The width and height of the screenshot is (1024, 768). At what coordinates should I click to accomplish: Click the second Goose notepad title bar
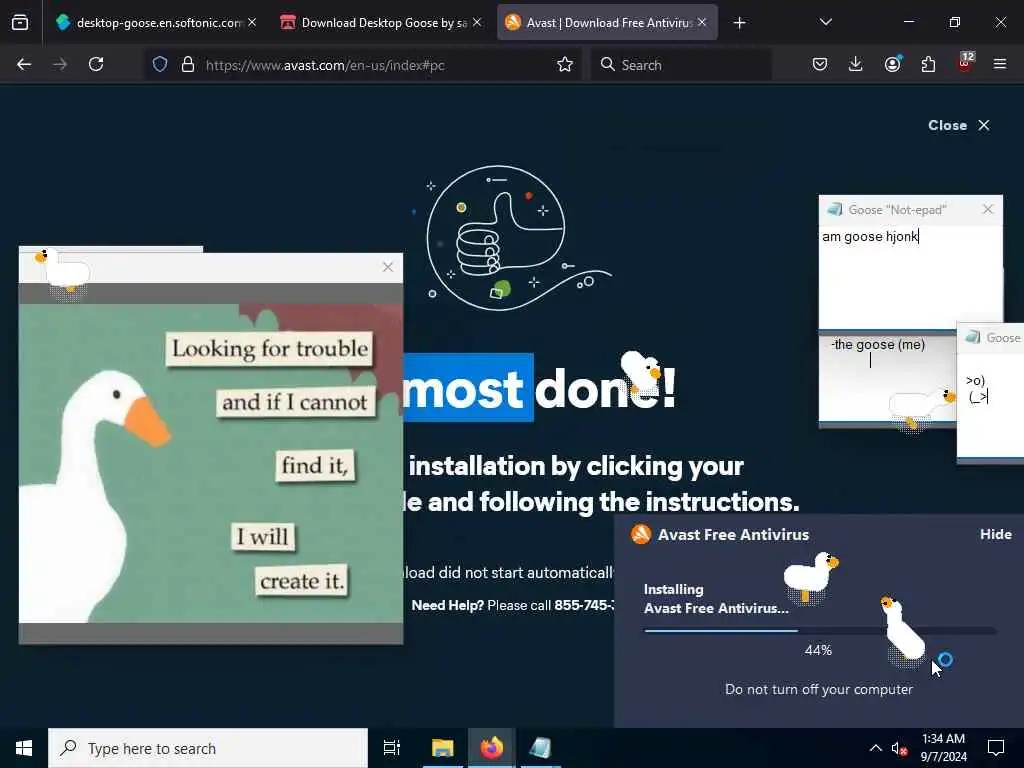tap(991, 338)
